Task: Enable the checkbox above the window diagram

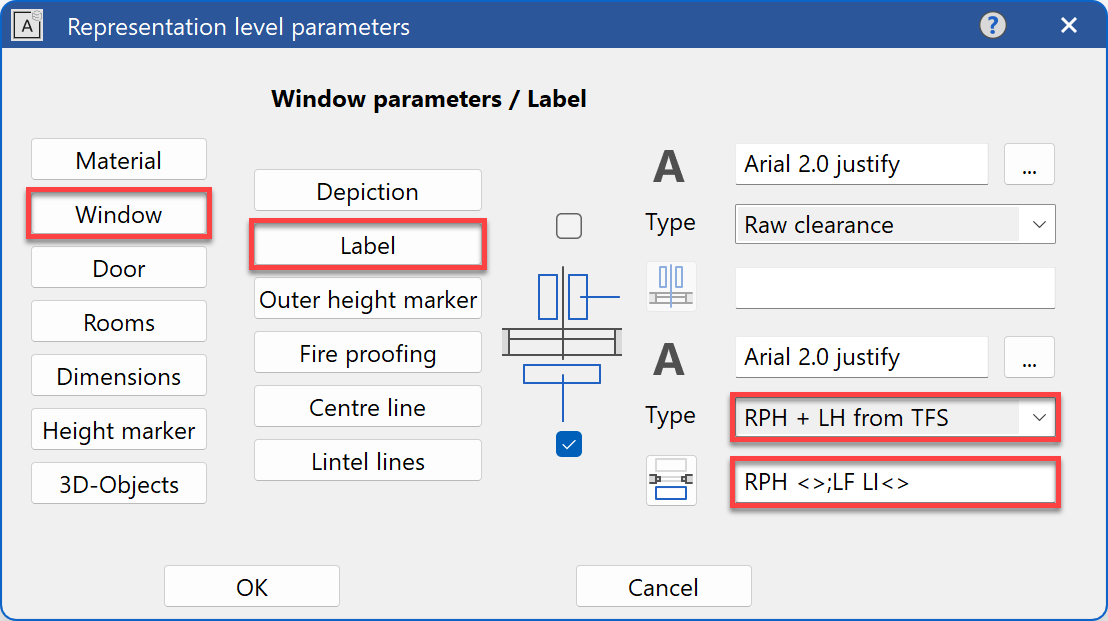Action: 569,226
